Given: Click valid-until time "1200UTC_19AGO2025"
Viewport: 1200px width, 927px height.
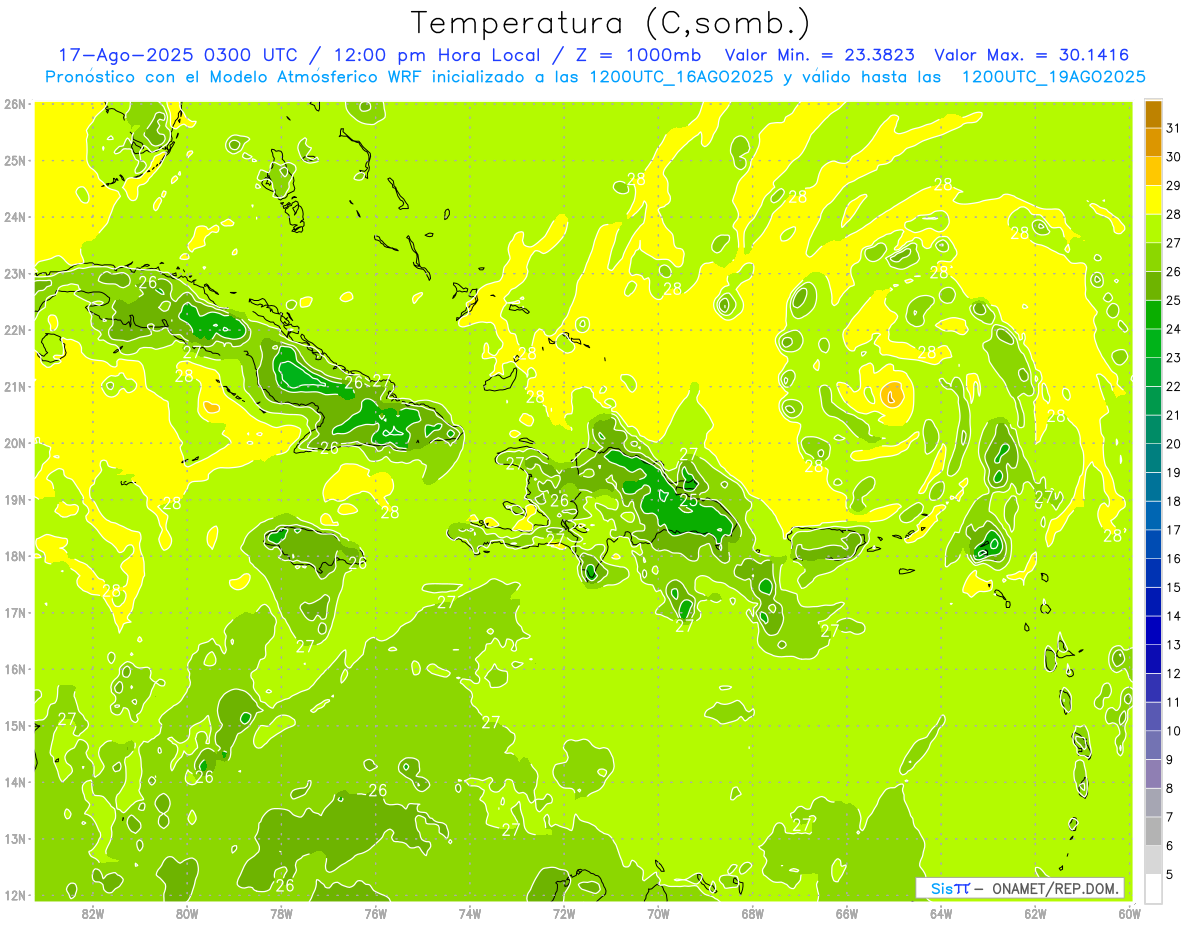Looking at the screenshot, I should click(x=1054, y=77).
